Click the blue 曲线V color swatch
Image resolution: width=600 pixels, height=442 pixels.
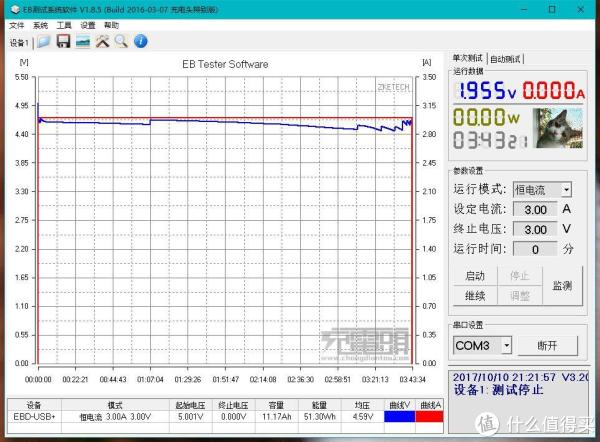(397, 416)
